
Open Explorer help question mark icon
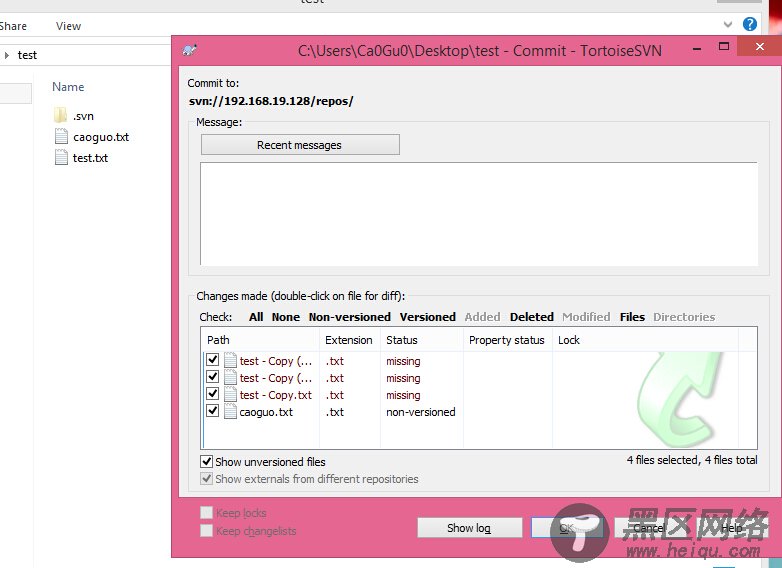tap(750, 24)
